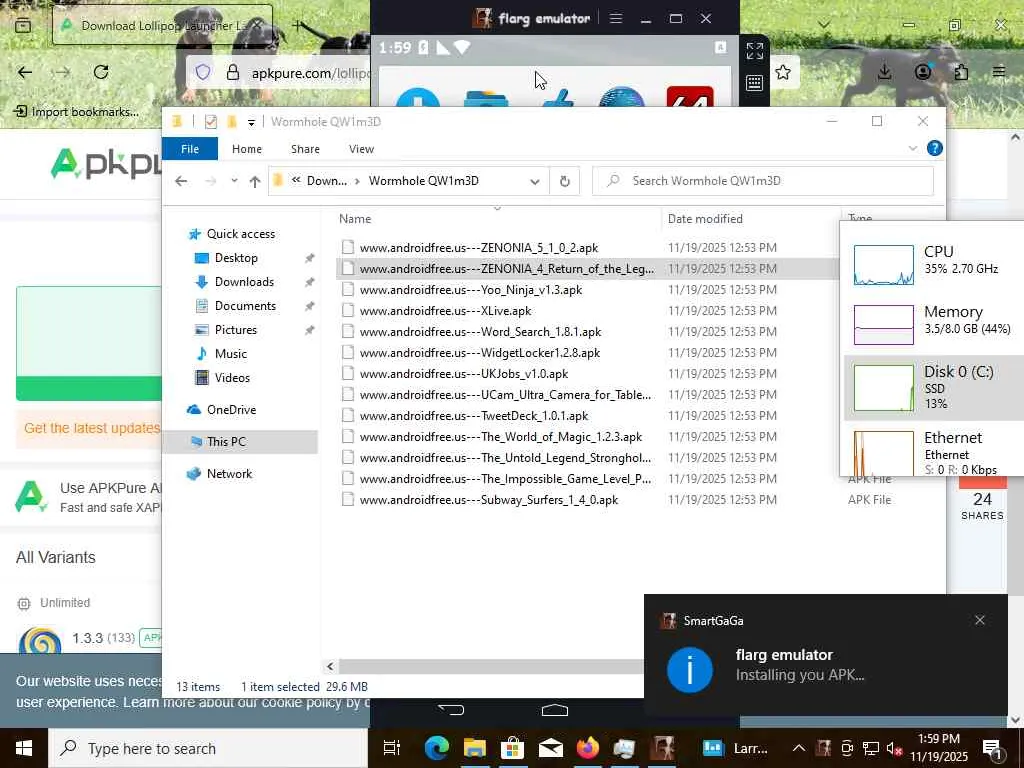Viewport: 1024px width, 768px height.
Task: Click the Explorer horizontal scrollbar
Action: point(490,666)
